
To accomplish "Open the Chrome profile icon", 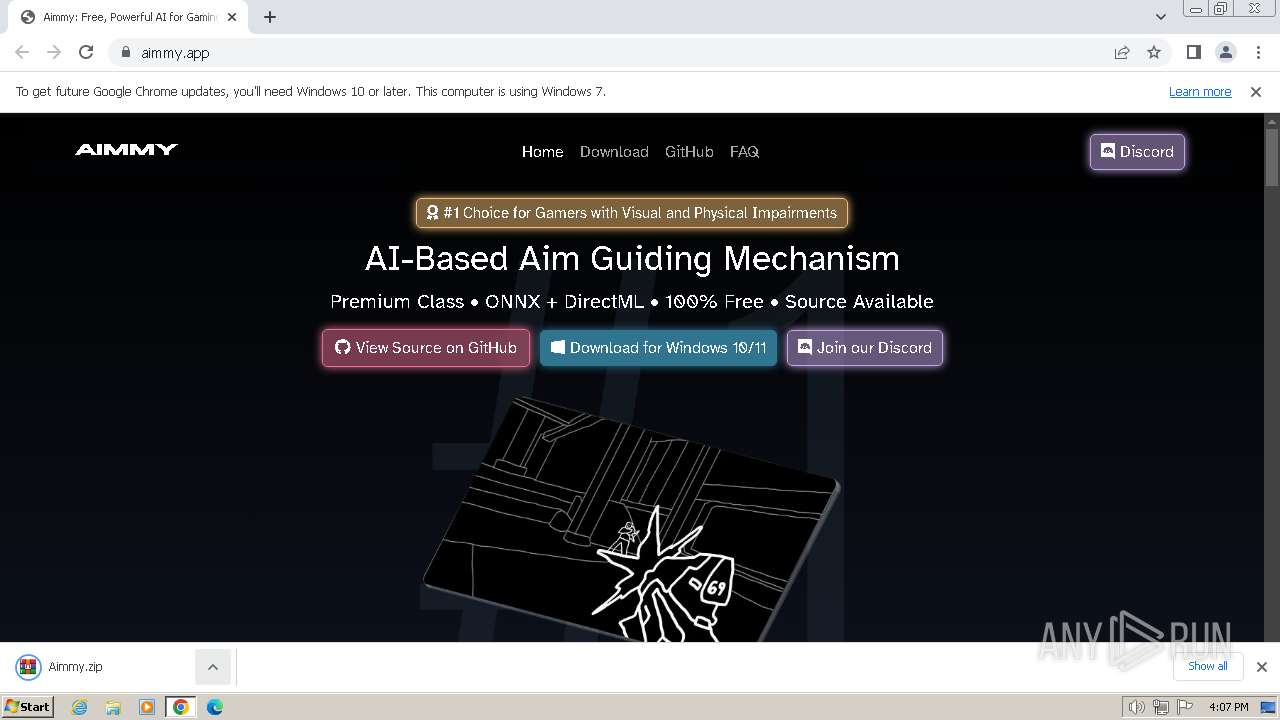I will [x=1226, y=53].
